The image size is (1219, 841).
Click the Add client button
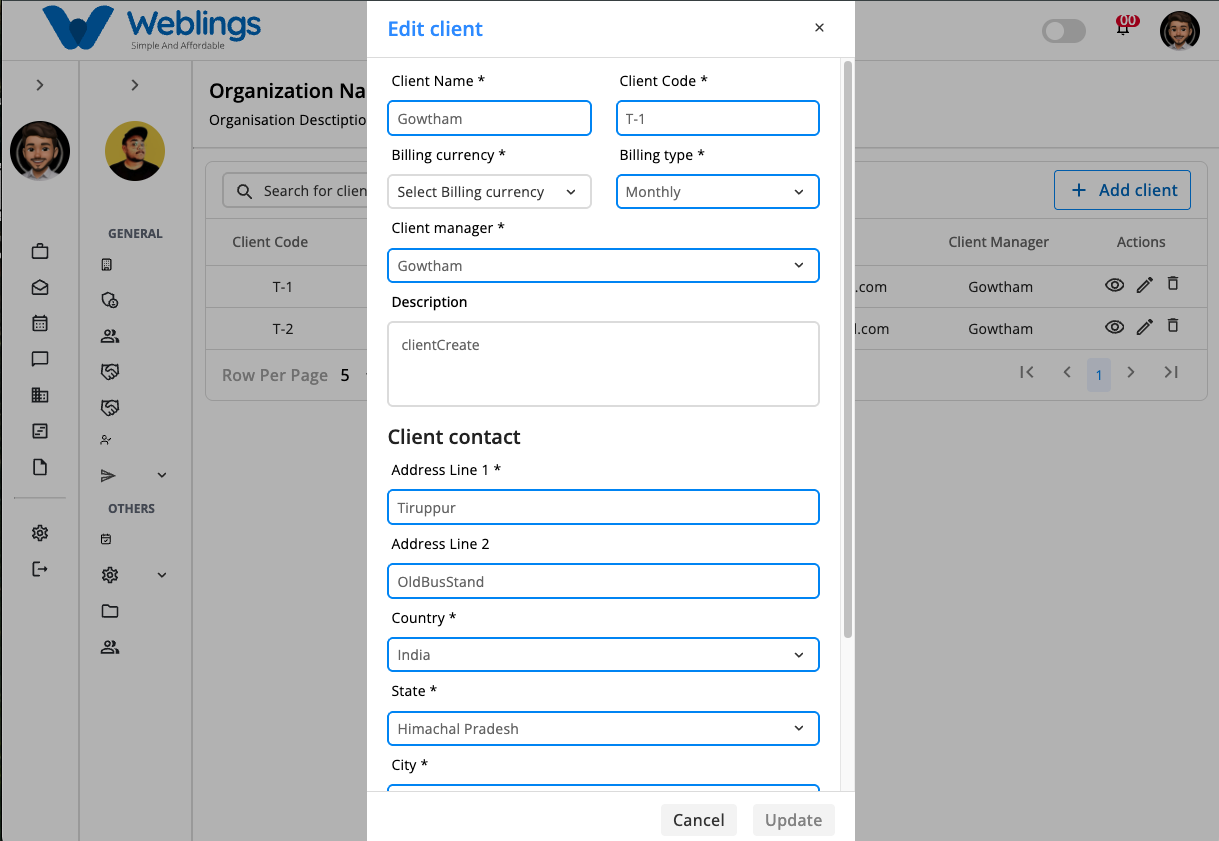coord(1123,190)
